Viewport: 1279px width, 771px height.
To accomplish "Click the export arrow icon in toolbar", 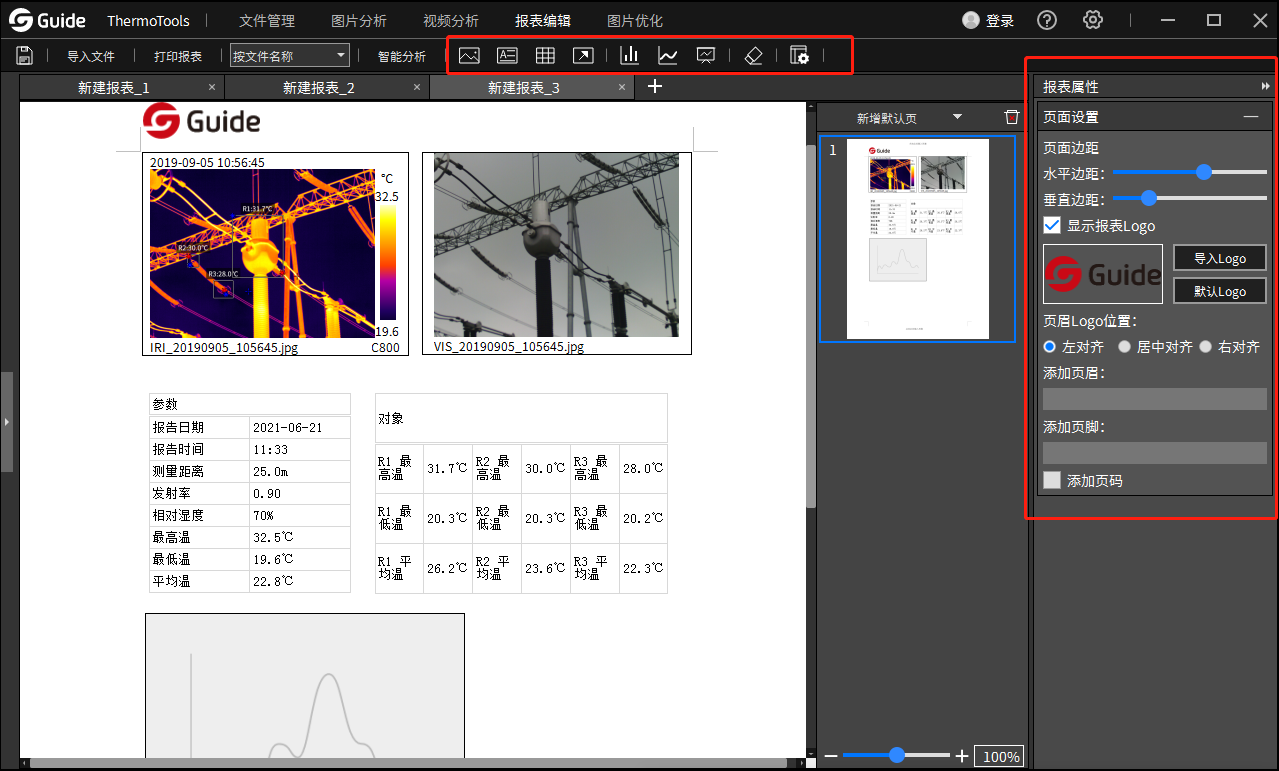I will 583,56.
